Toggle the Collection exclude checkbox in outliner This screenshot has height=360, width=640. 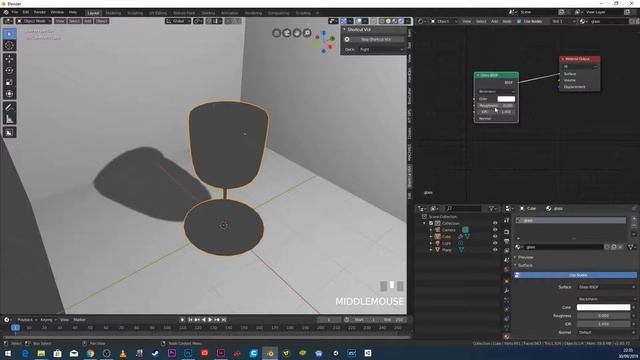coord(431,223)
